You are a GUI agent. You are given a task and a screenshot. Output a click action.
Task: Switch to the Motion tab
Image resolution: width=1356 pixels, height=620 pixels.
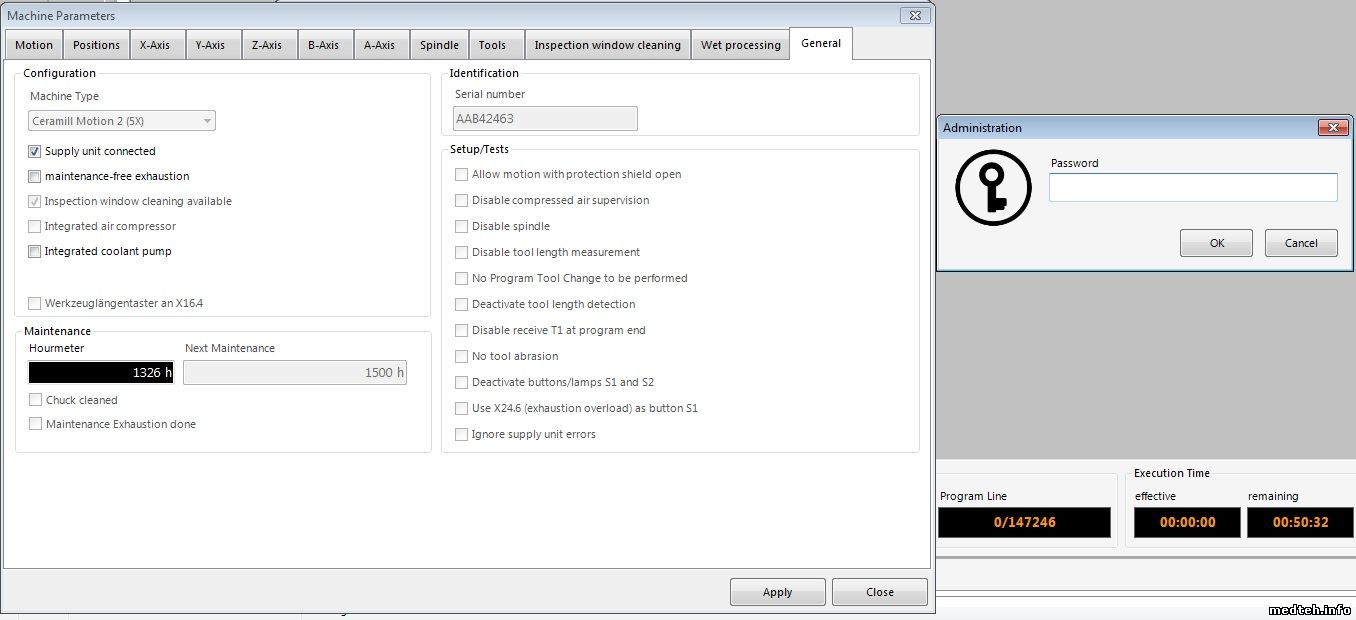[x=34, y=45]
